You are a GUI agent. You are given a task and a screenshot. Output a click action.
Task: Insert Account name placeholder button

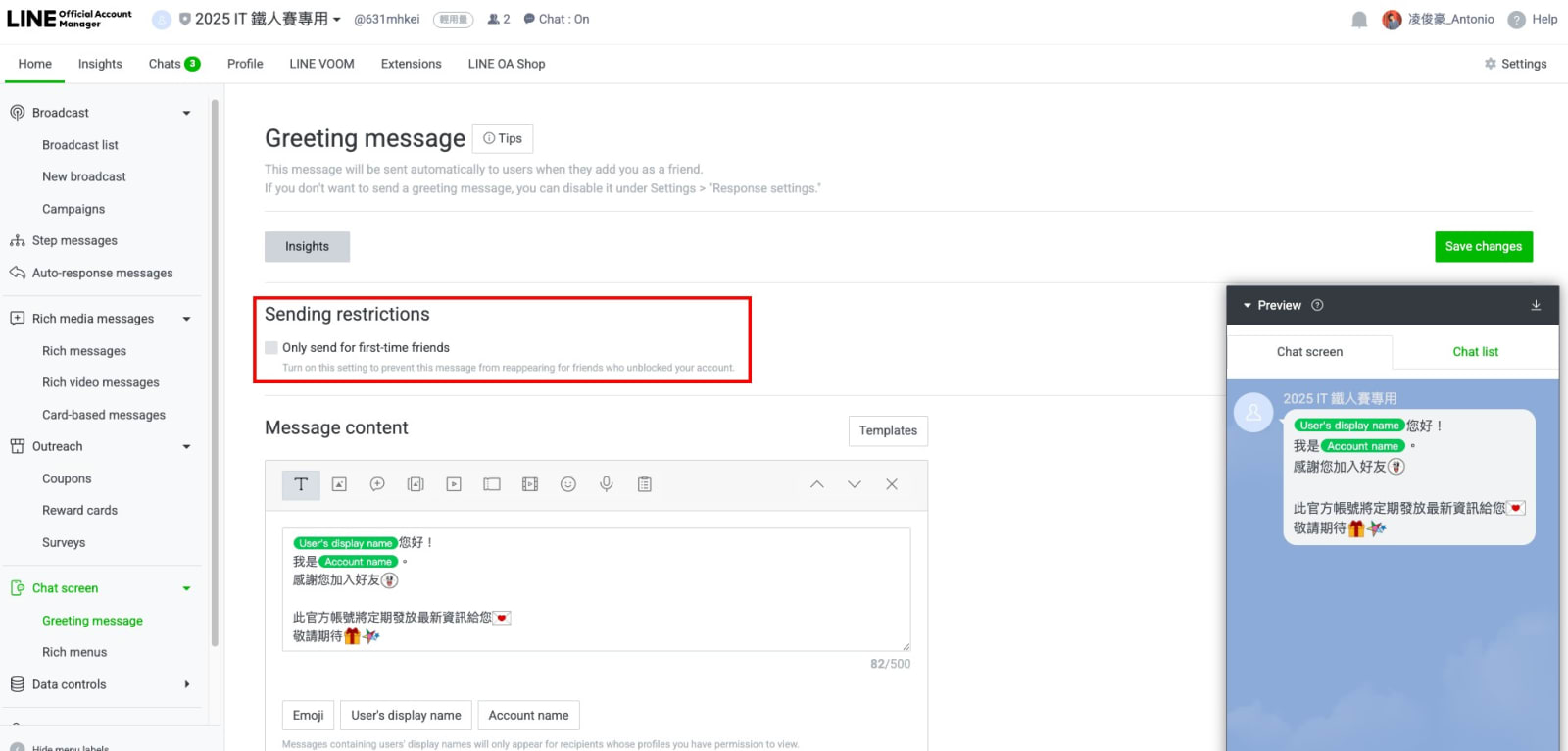point(528,716)
